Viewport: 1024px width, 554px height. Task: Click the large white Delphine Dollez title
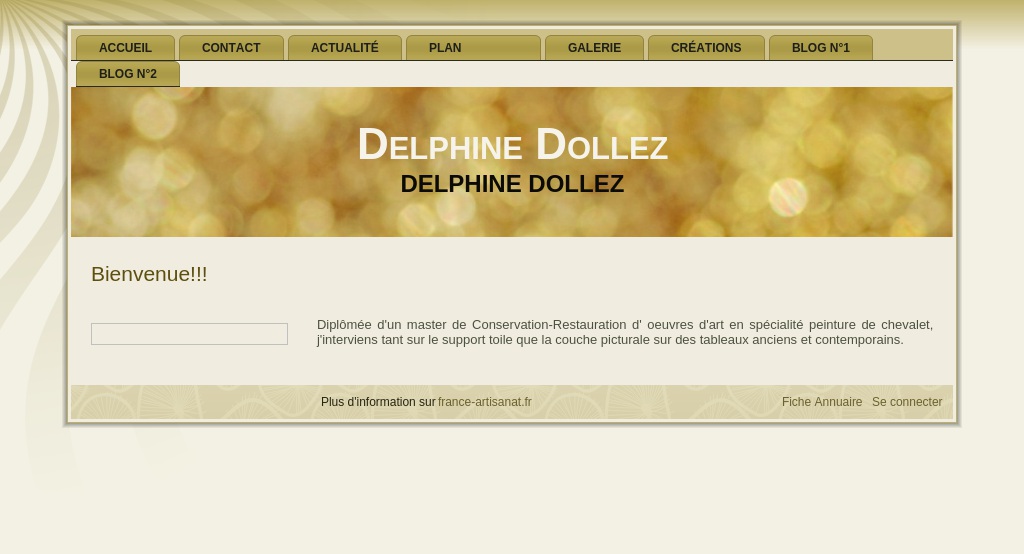[513, 144]
